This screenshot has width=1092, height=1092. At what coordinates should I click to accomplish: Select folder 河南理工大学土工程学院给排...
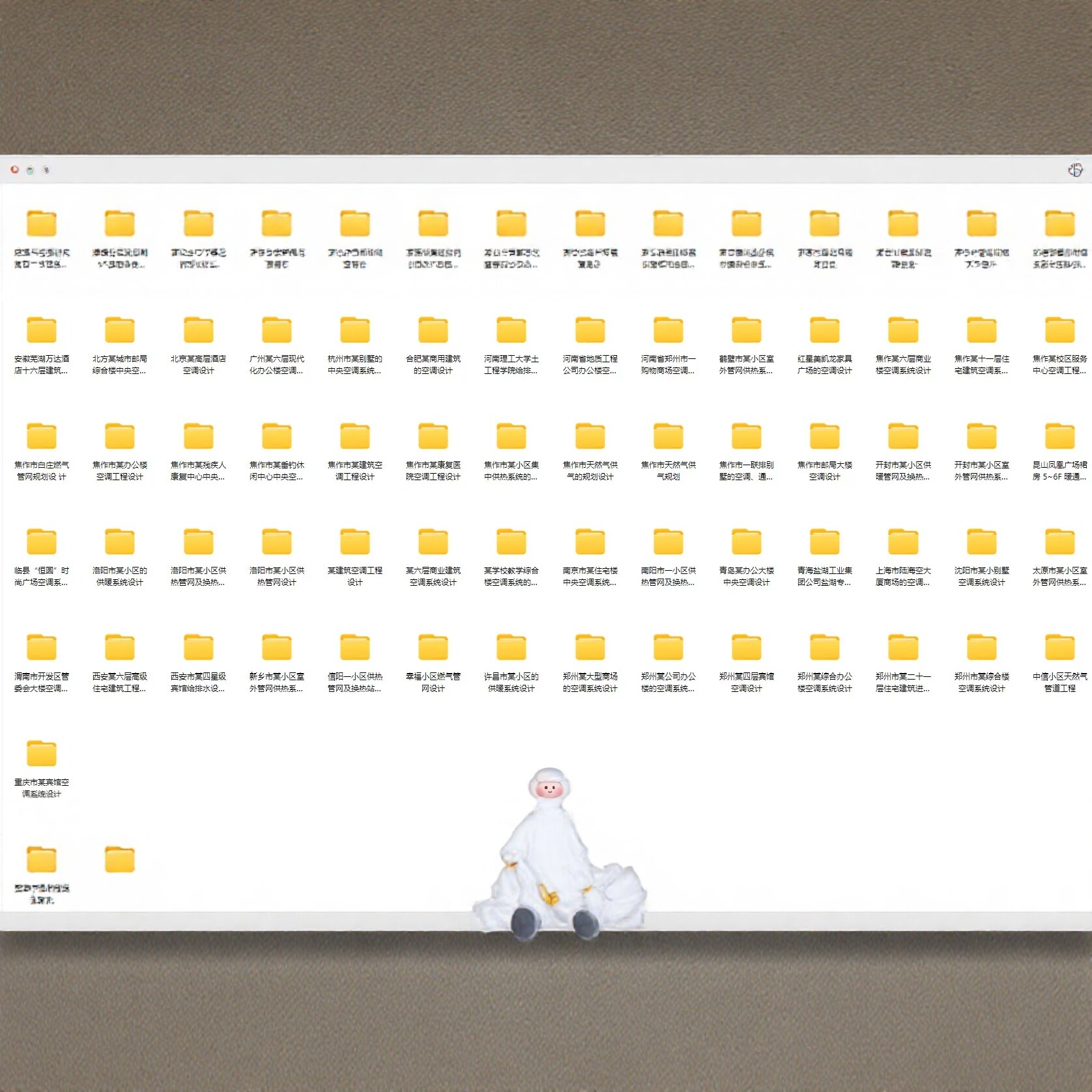[x=511, y=330]
